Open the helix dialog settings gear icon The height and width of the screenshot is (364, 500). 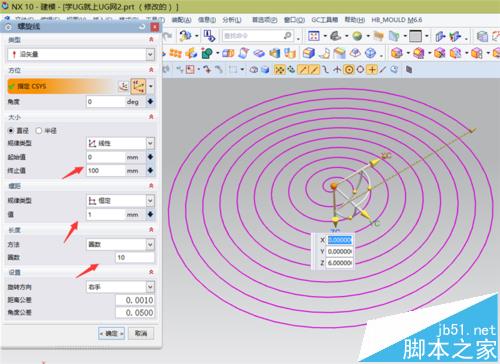click(8, 27)
